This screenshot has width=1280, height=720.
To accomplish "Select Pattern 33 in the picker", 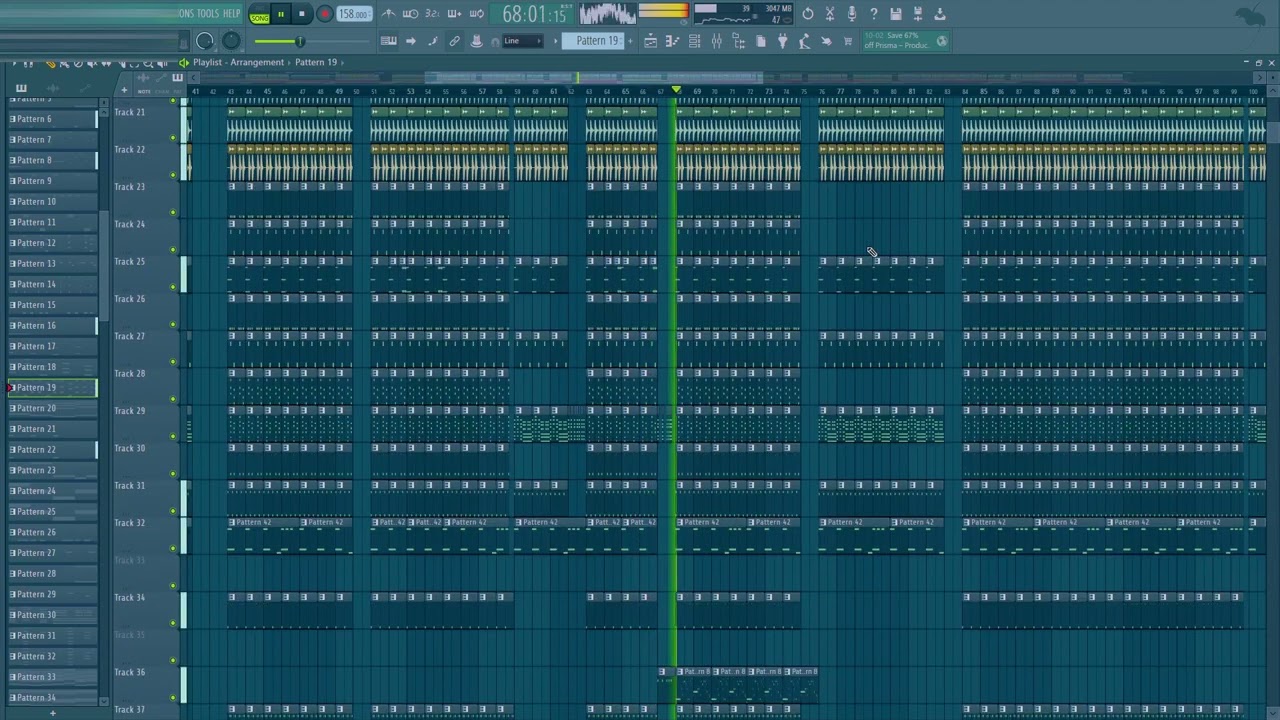I will (x=52, y=676).
